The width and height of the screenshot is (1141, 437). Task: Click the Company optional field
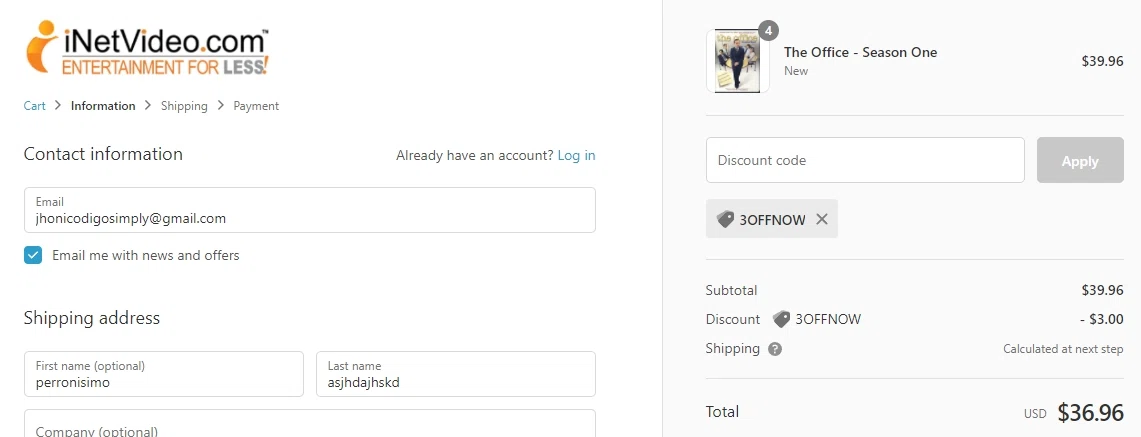[309, 426]
